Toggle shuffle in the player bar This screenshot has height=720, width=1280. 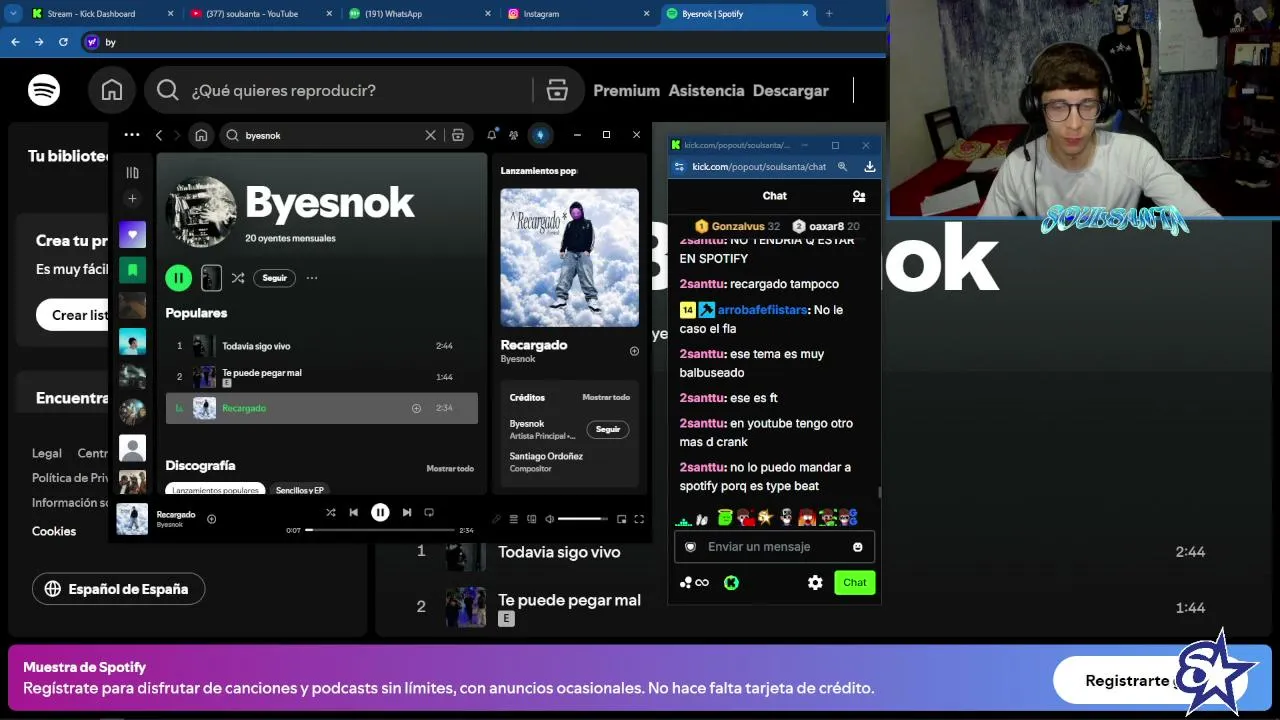pyautogui.click(x=330, y=512)
